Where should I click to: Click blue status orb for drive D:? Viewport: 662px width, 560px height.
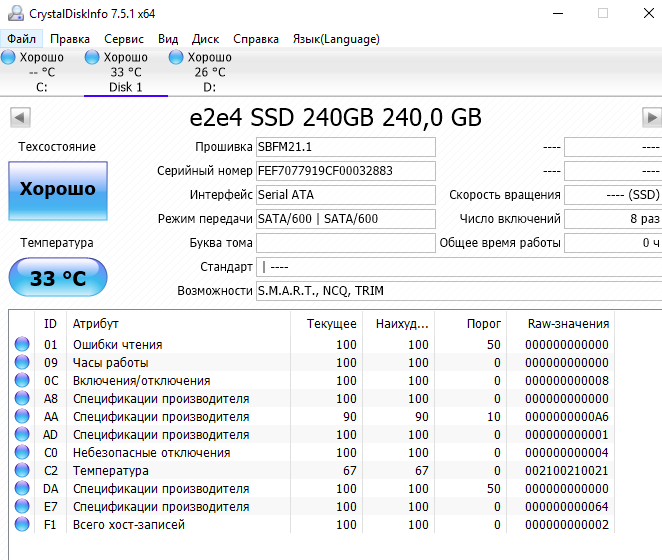click(x=176, y=57)
